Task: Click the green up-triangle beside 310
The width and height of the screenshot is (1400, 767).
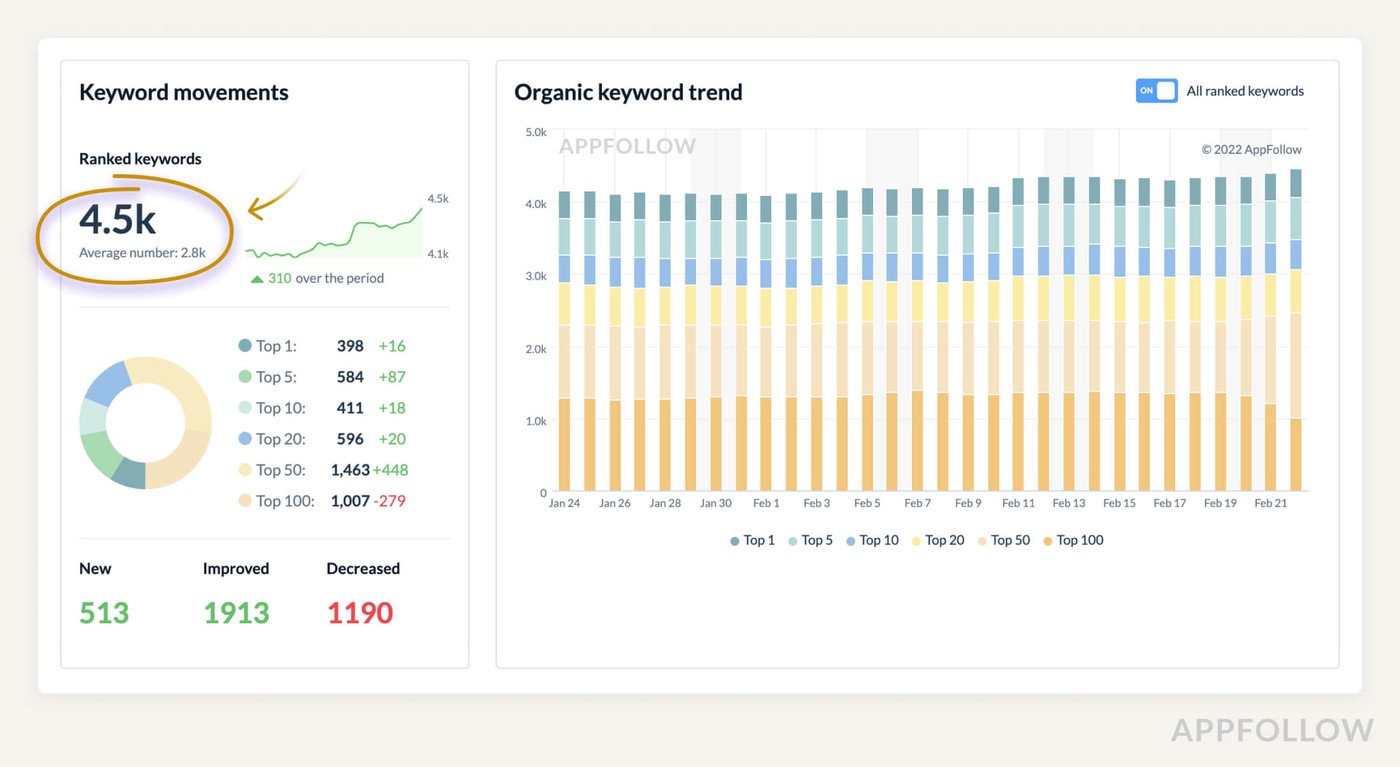Action: (x=257, y=279)
